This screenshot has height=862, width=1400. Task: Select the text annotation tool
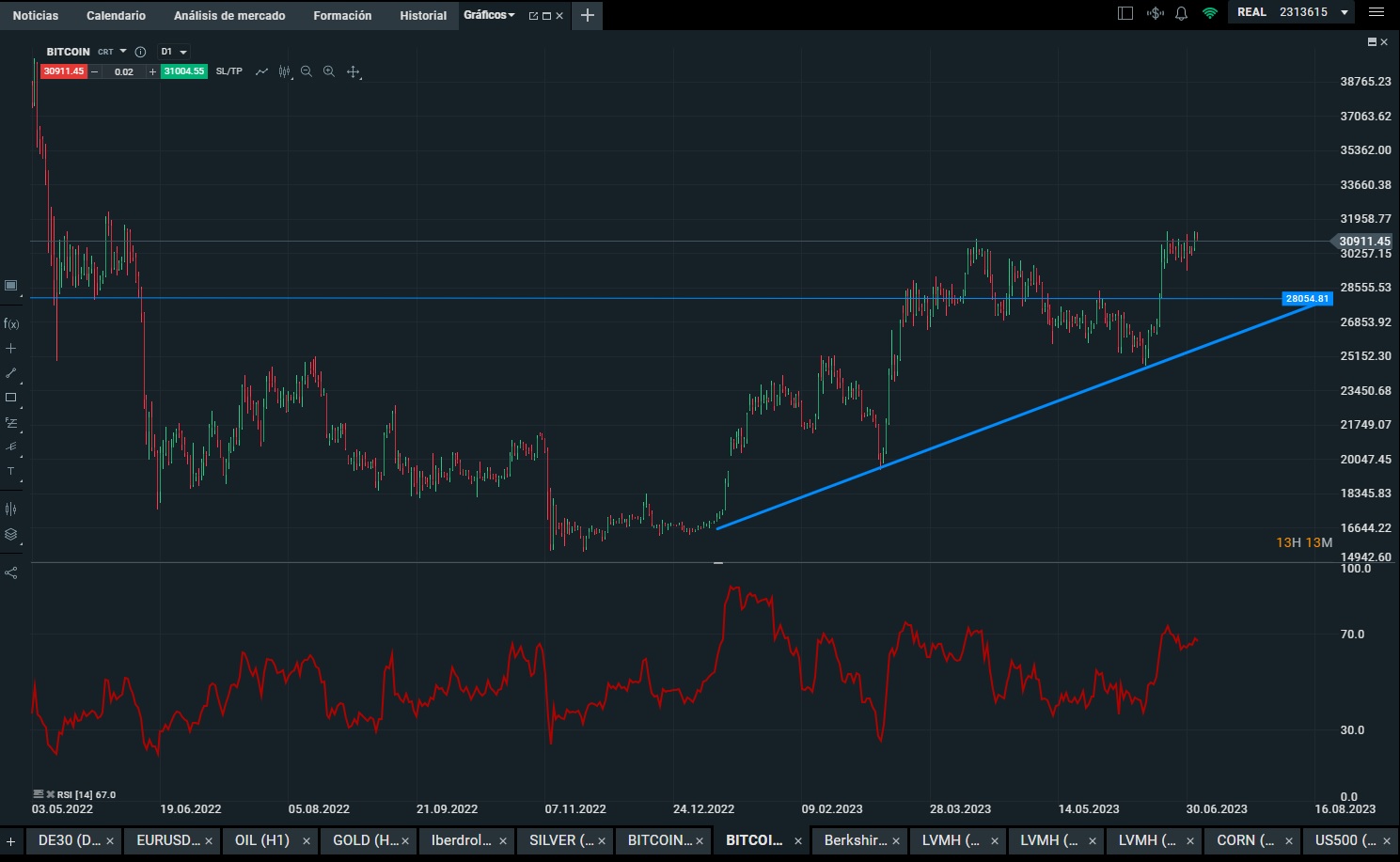click(x=11, y=472)
